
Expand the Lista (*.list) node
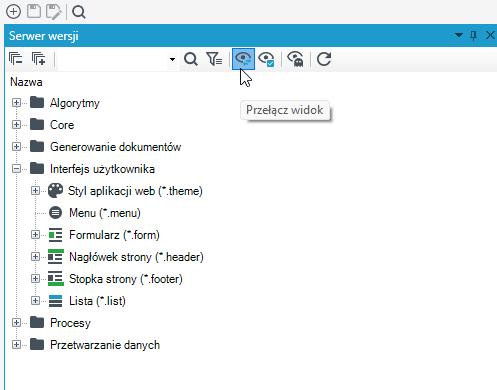pyautogui.click(x=35, y=301)
